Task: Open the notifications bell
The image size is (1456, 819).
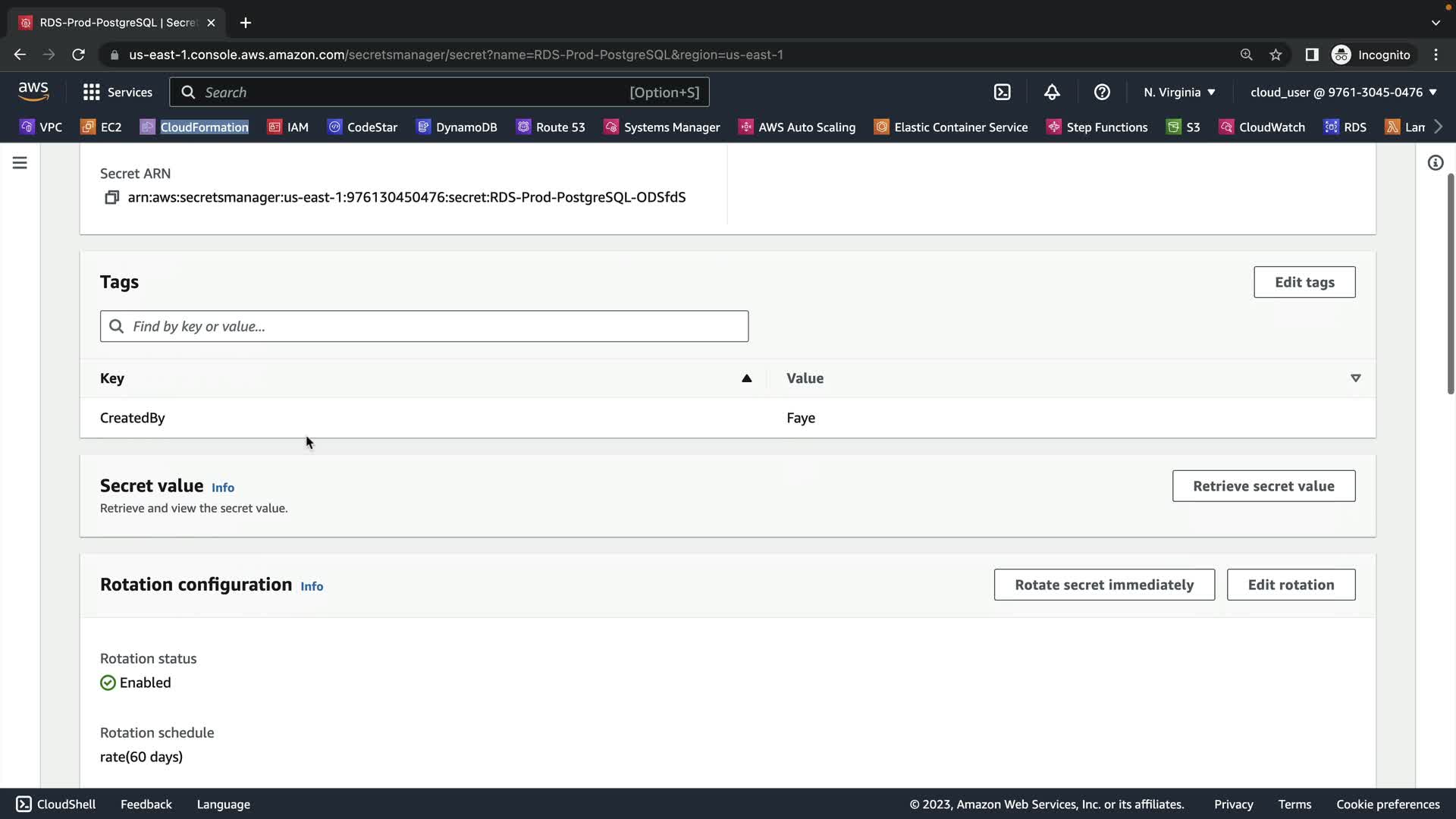Action: pos(1052,93)
